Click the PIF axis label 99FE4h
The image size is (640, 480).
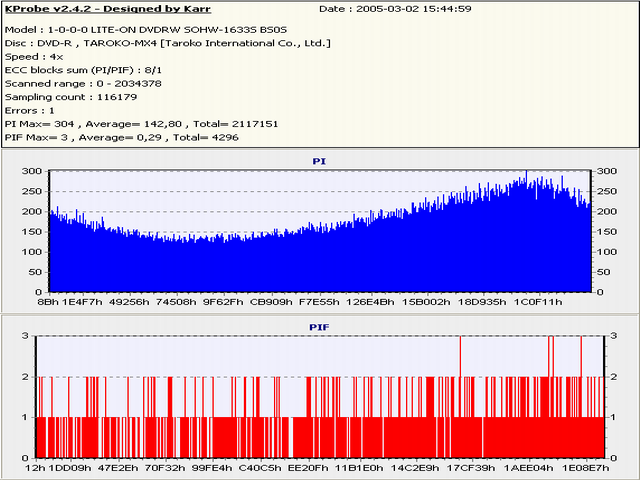(x=212, y=468)
